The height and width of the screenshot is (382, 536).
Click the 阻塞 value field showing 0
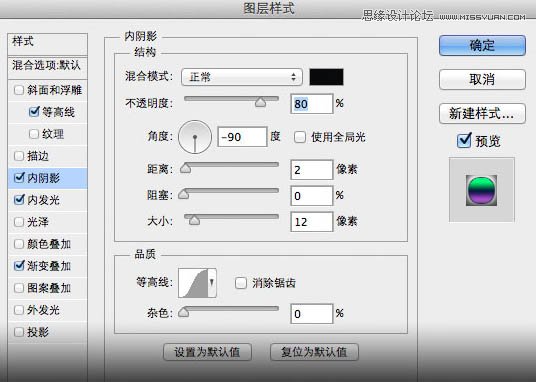click(x=311, y=196)
